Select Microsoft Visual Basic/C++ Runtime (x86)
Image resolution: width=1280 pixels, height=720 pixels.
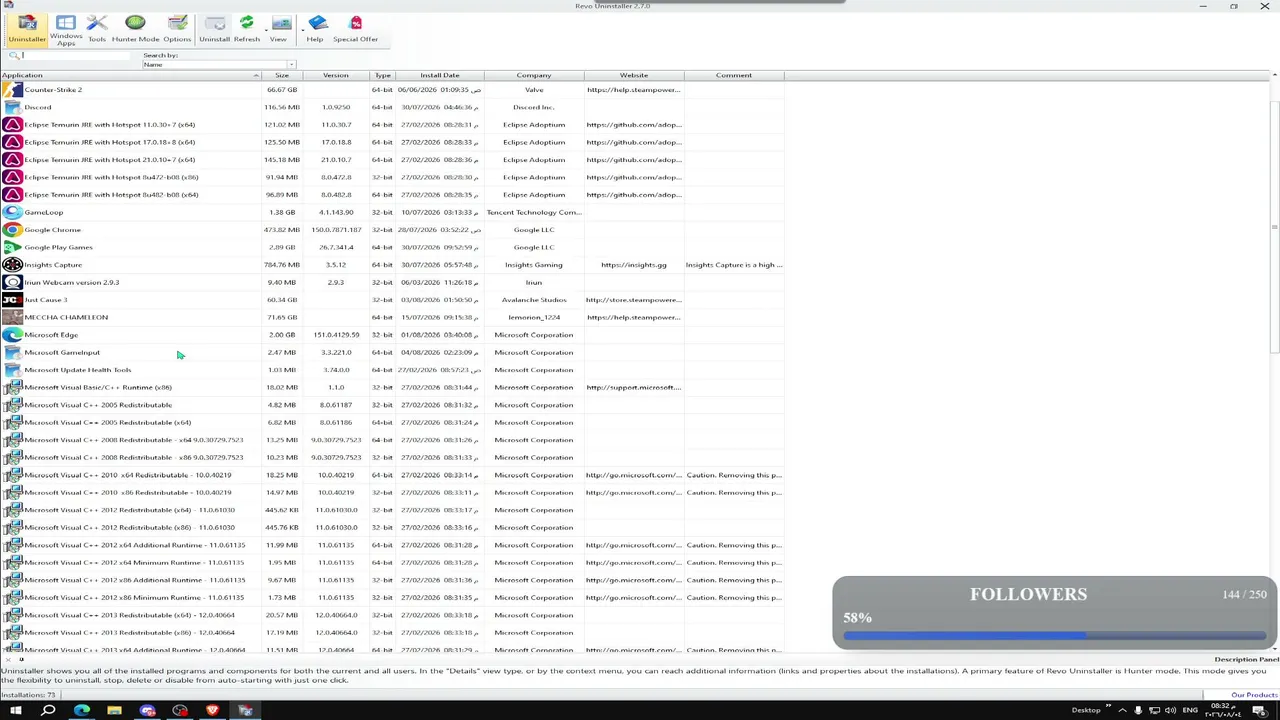392,387
